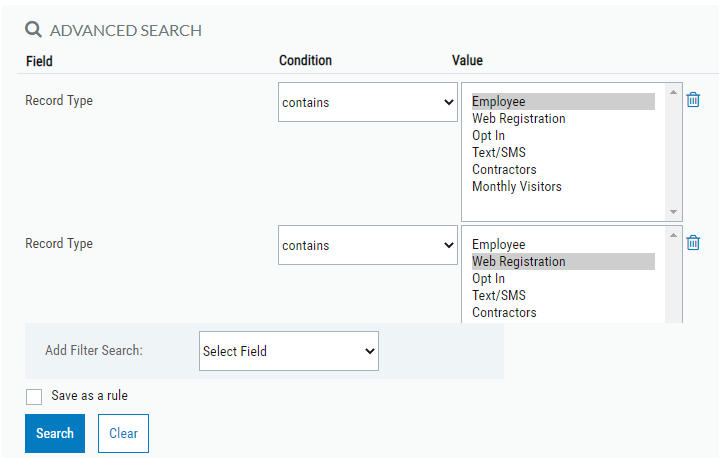Expand the Select Field dropdown
Screen dimensions: 719x458
(x=288, y=351)
